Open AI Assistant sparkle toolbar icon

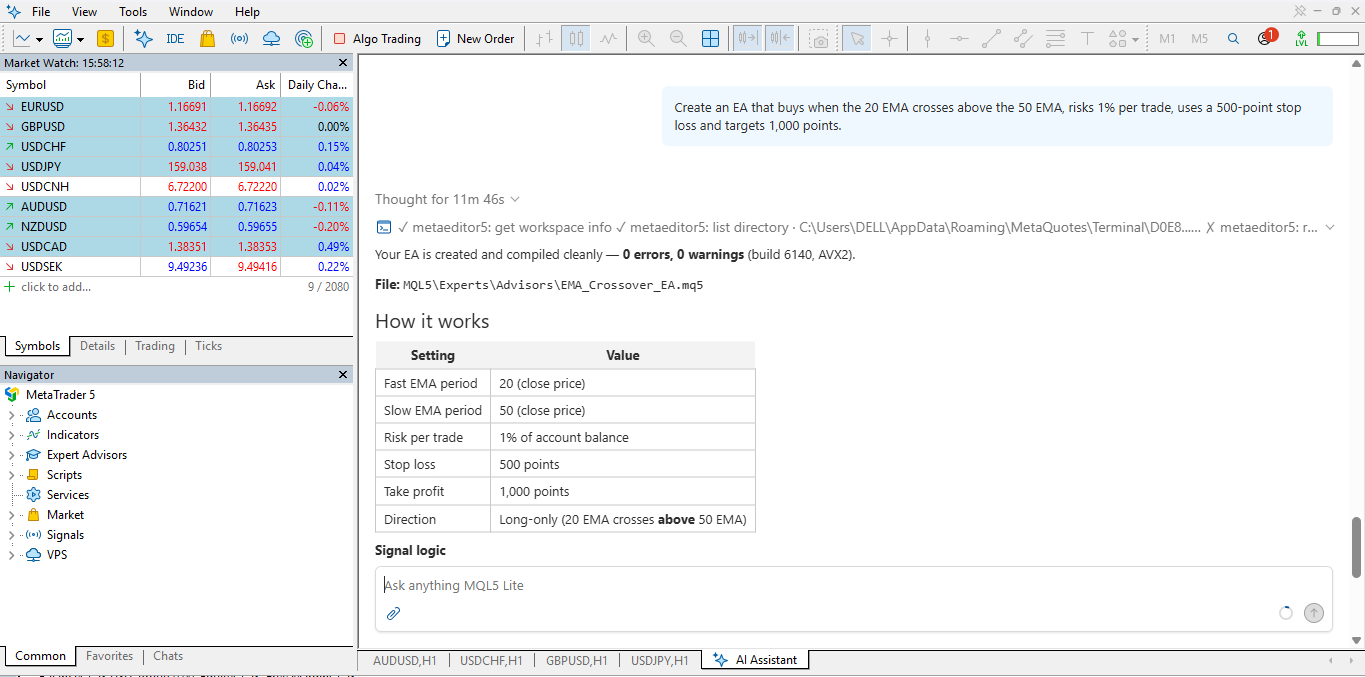[x=143, y=39]
